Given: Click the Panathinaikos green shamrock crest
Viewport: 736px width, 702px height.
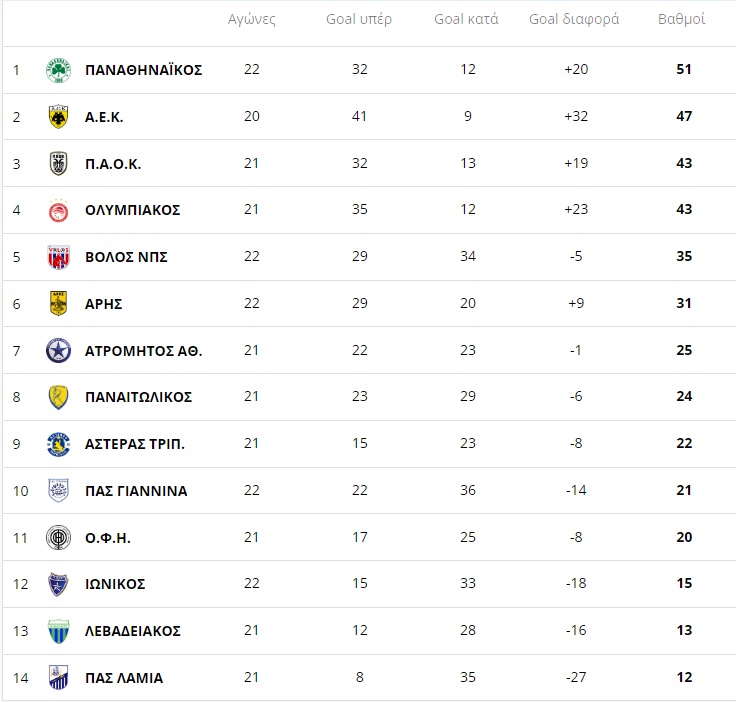Looking at the screenshot, I should point(59,70).
